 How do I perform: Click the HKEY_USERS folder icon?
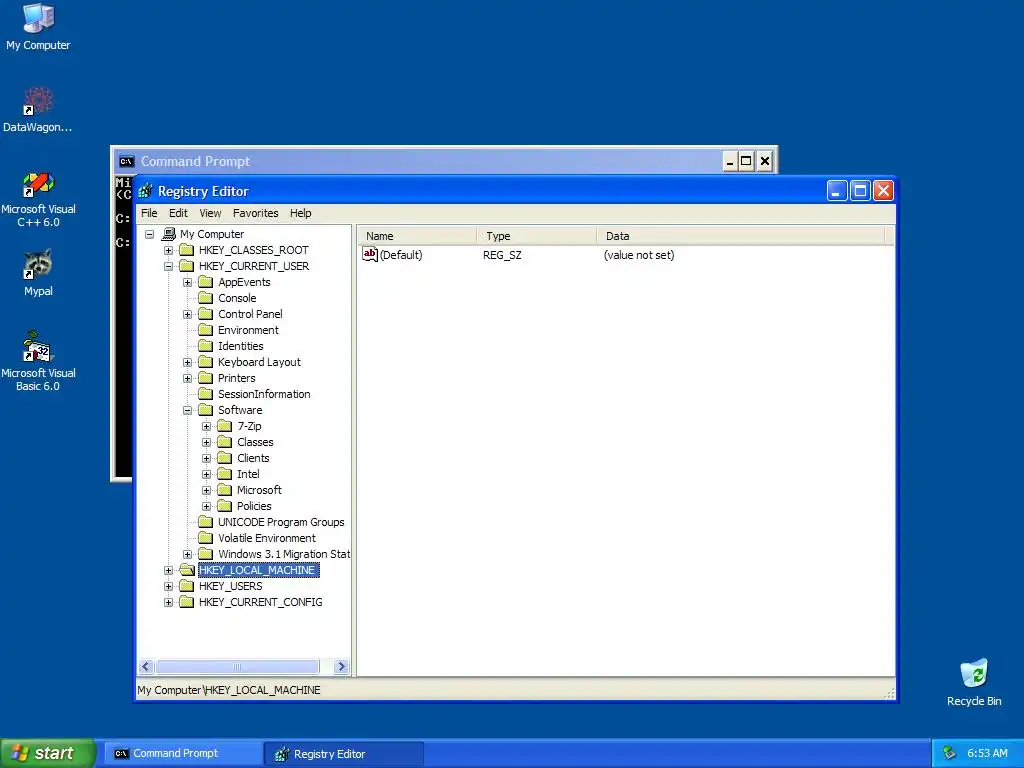(187, 586)
